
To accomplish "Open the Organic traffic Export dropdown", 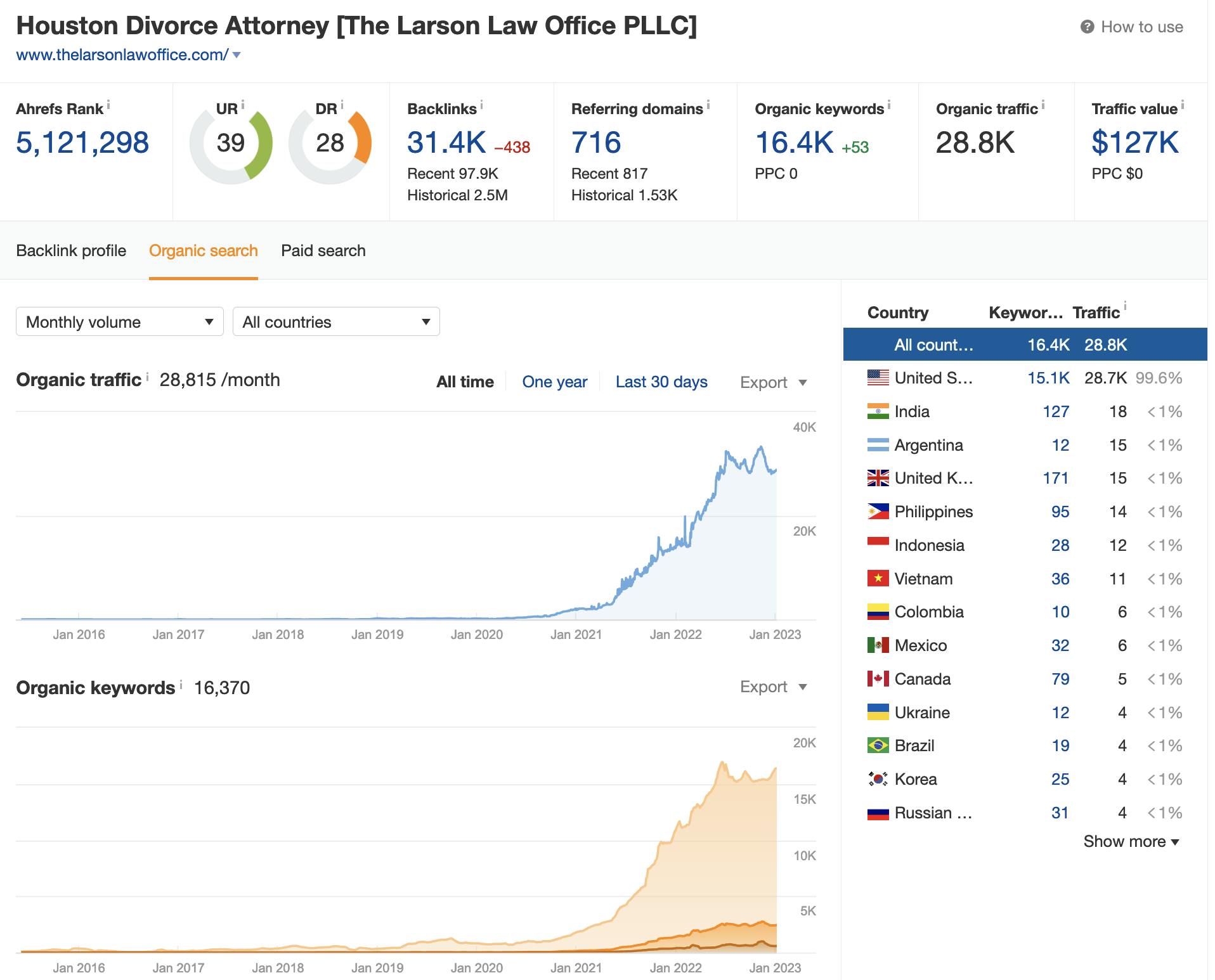I will 773,382.
